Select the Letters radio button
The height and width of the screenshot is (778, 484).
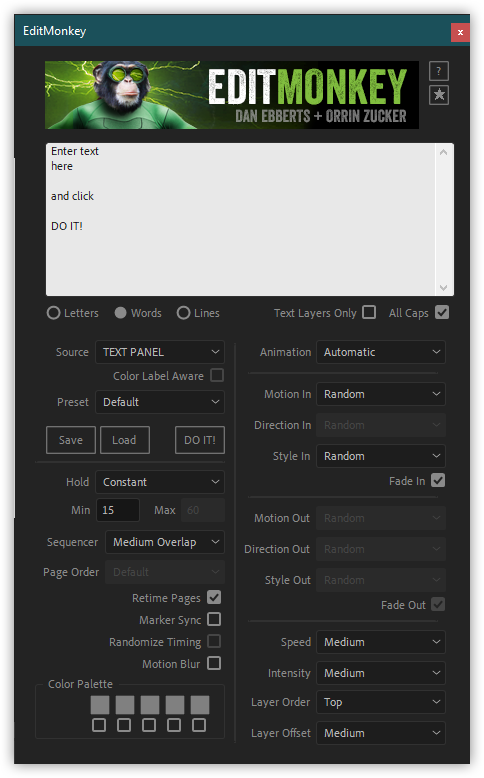pyautogui.click(x=54, y=313)
